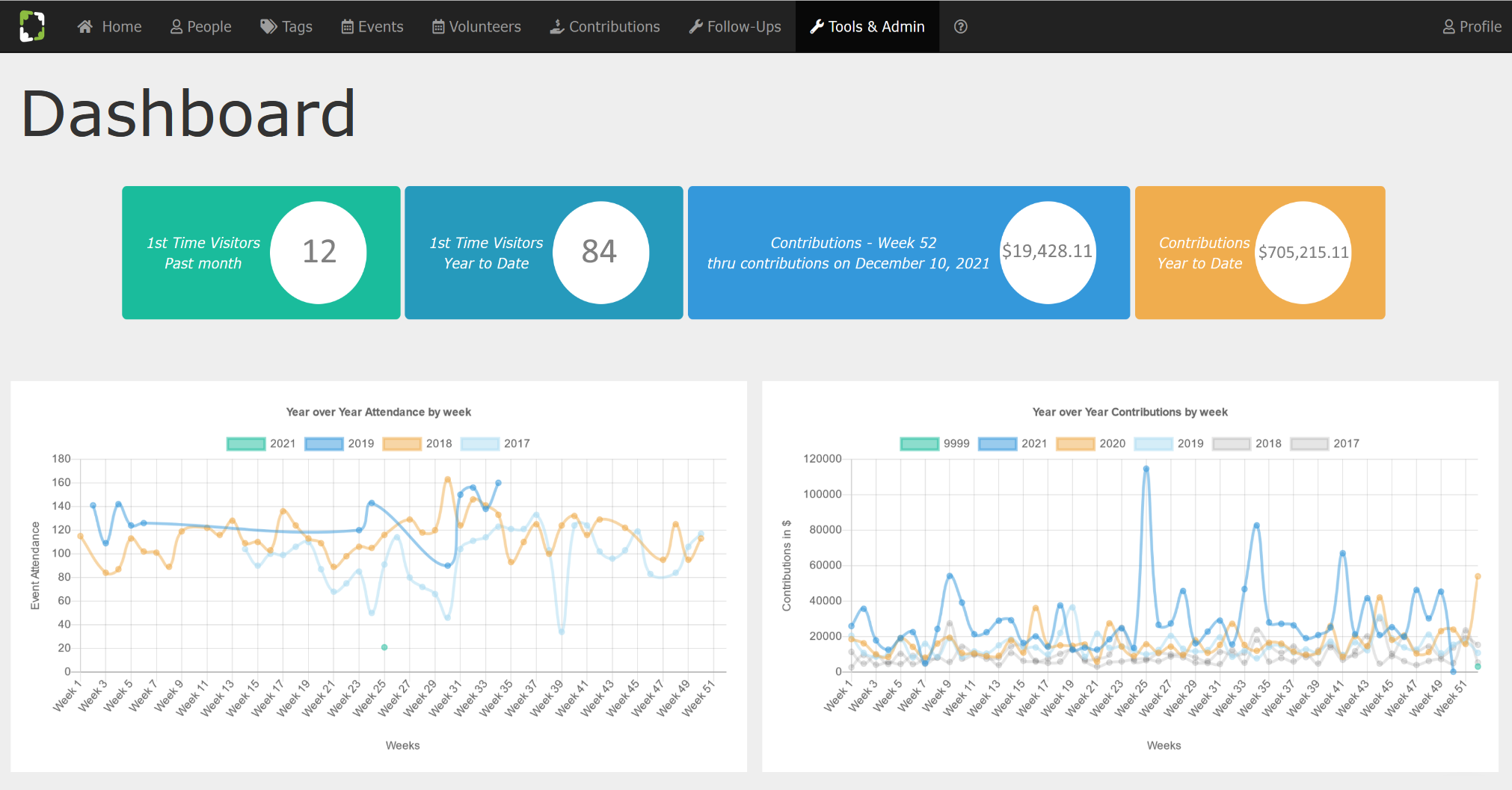Click the Contributions donation hand icon
The height and width of the screenshot is (790, 1512).
557,27
